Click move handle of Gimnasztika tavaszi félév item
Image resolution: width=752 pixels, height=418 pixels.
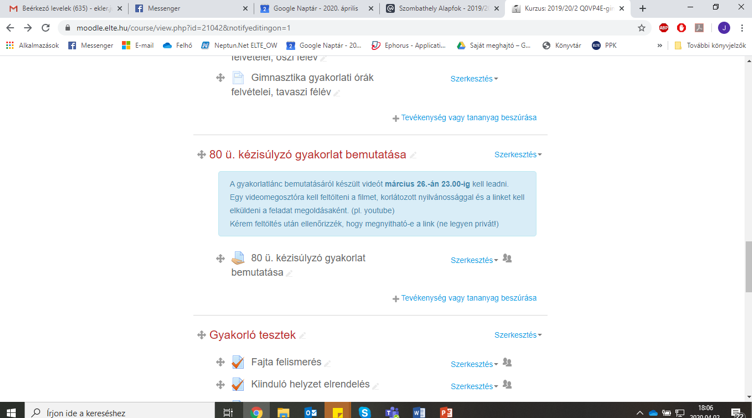point(220,78)
